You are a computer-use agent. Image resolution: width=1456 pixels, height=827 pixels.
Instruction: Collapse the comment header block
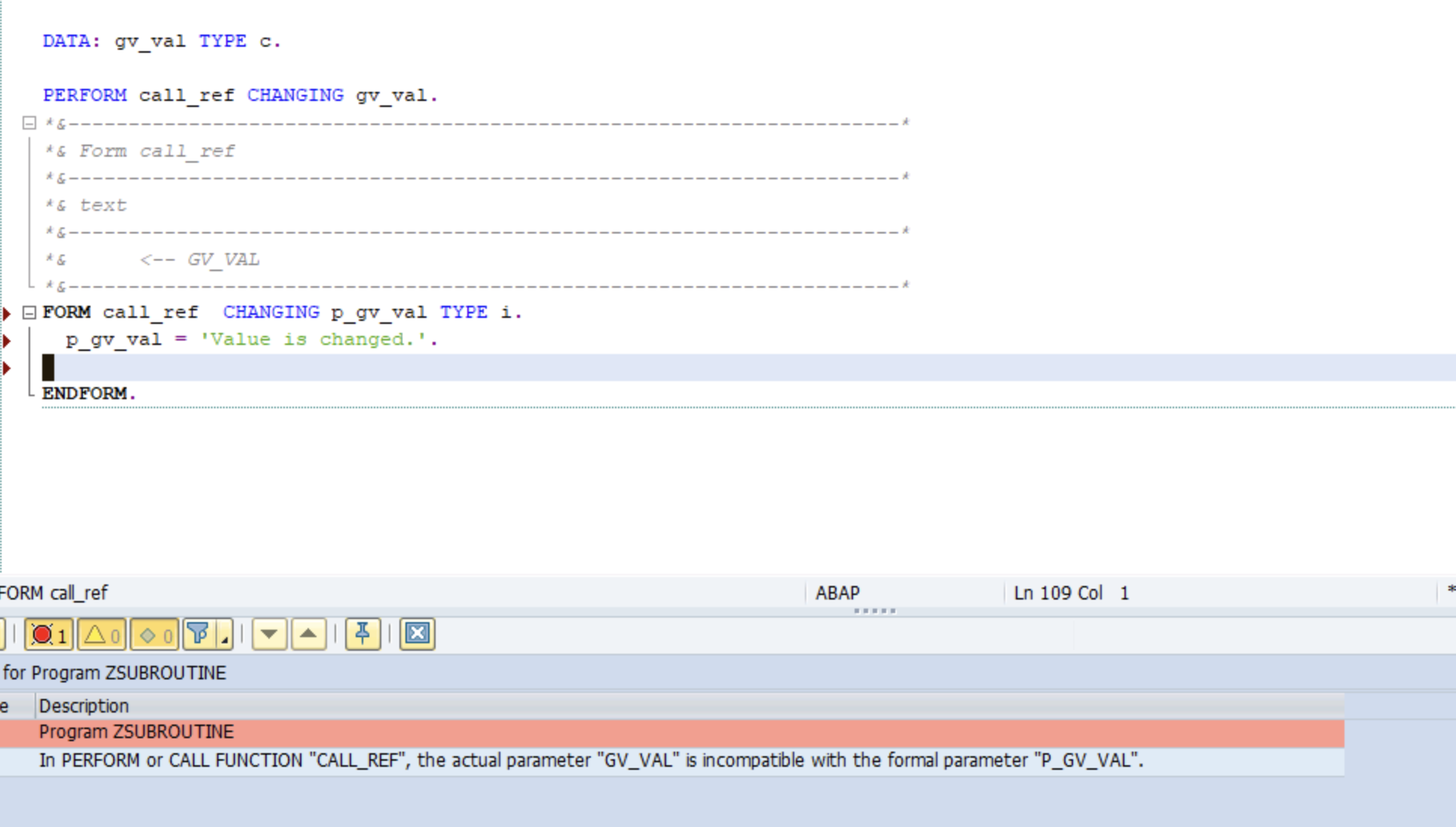29,123
